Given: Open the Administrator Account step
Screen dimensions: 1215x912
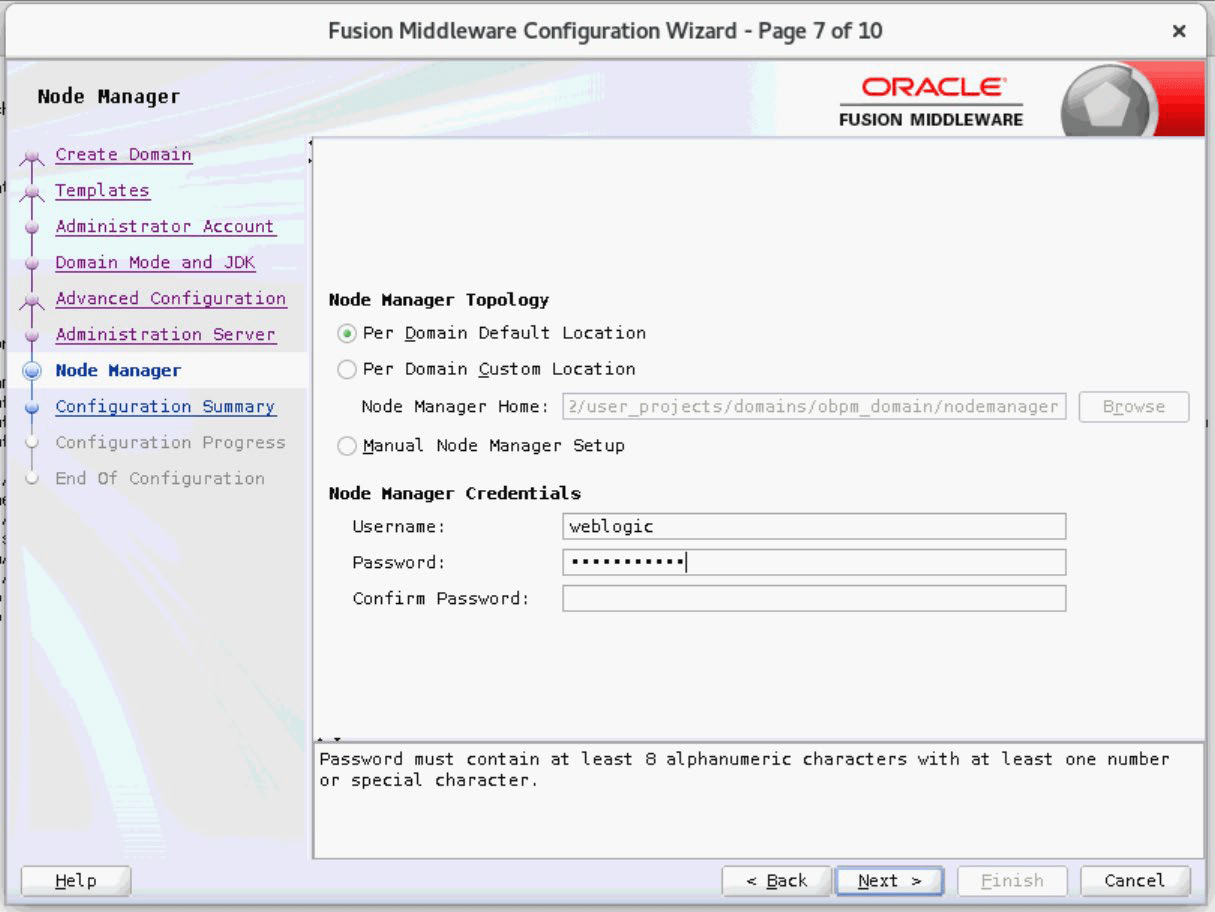Looking at the screenshot, I should (x=165, y=227).
